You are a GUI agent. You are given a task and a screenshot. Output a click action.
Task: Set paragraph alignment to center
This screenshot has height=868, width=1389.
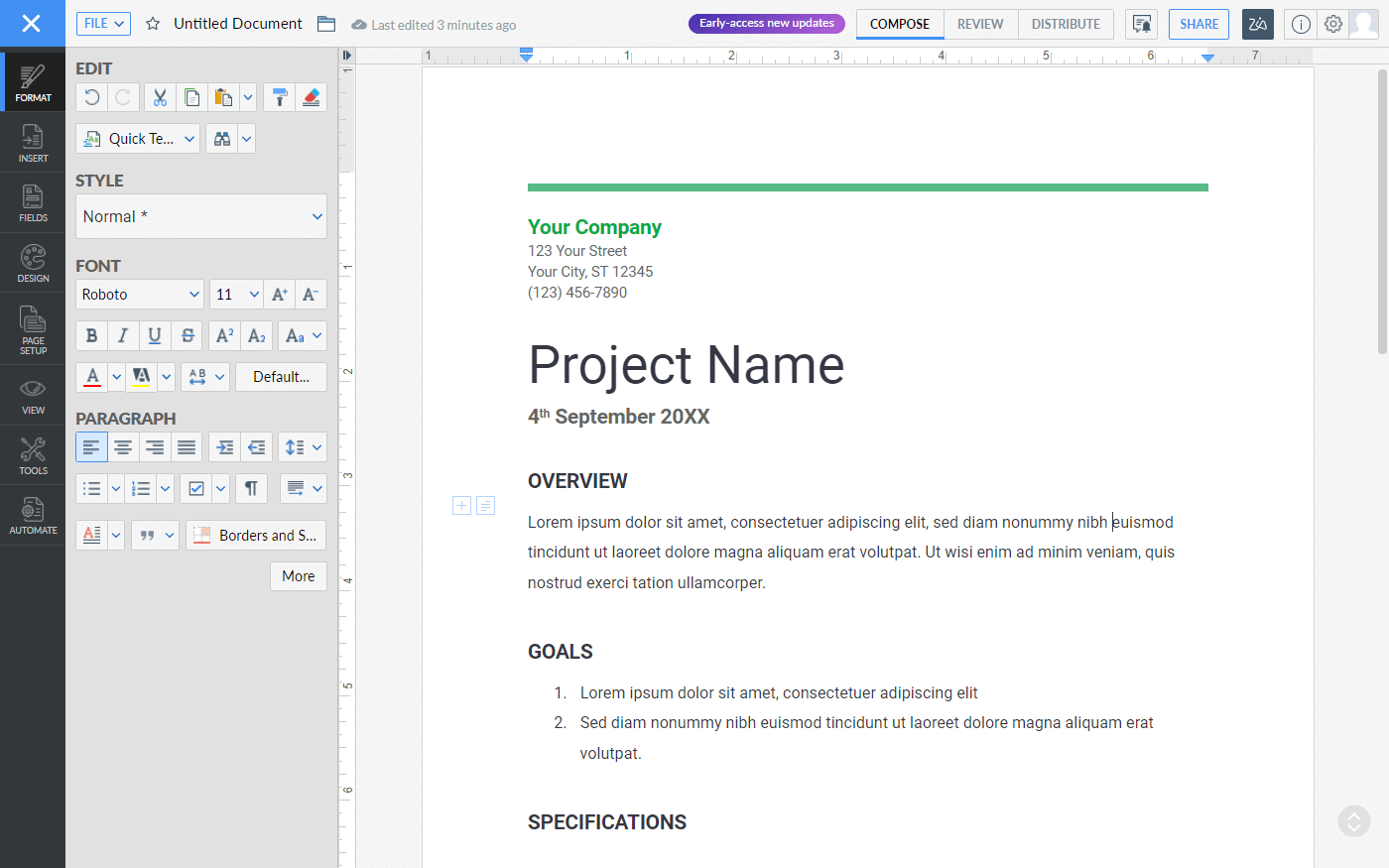coord(123,447)
